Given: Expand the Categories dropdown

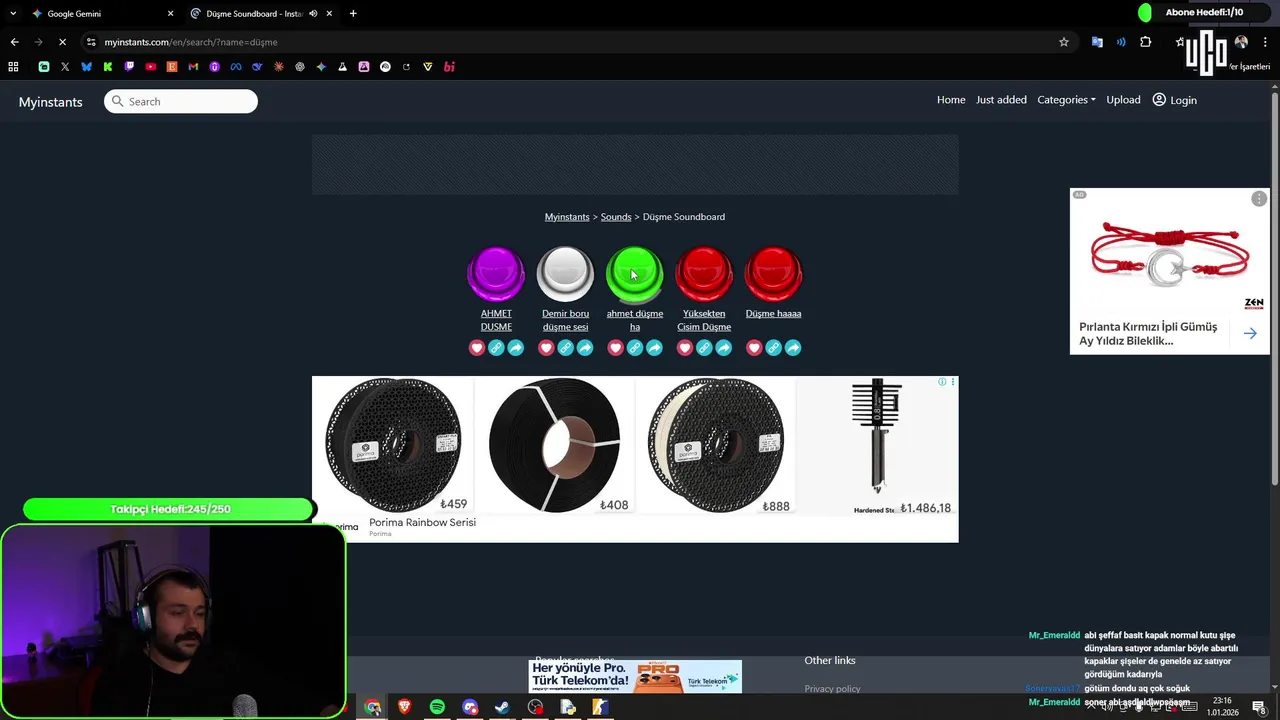Looking at the screenshot, I should click(1066, 100).
